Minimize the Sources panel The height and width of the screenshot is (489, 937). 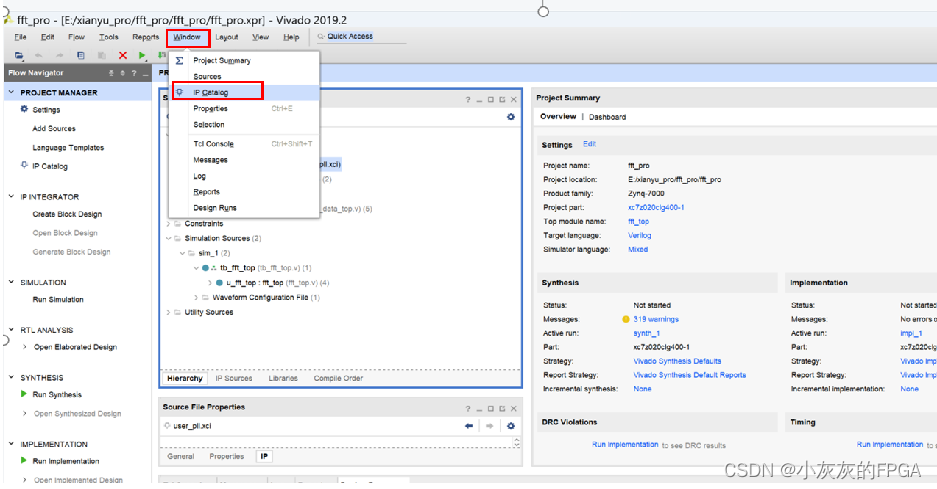(x=479, y=100)
